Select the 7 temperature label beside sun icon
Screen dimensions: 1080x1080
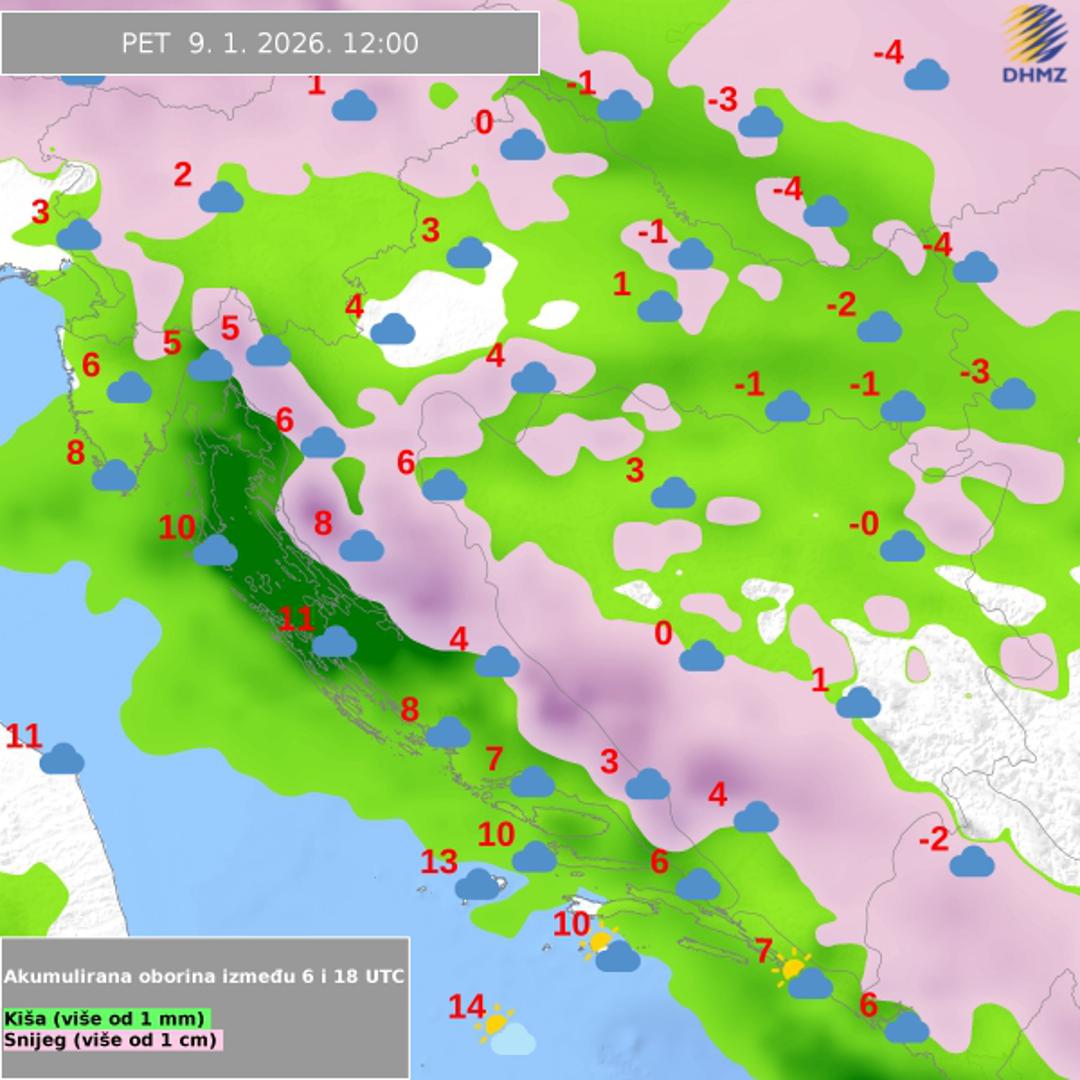tap(763, 950)
